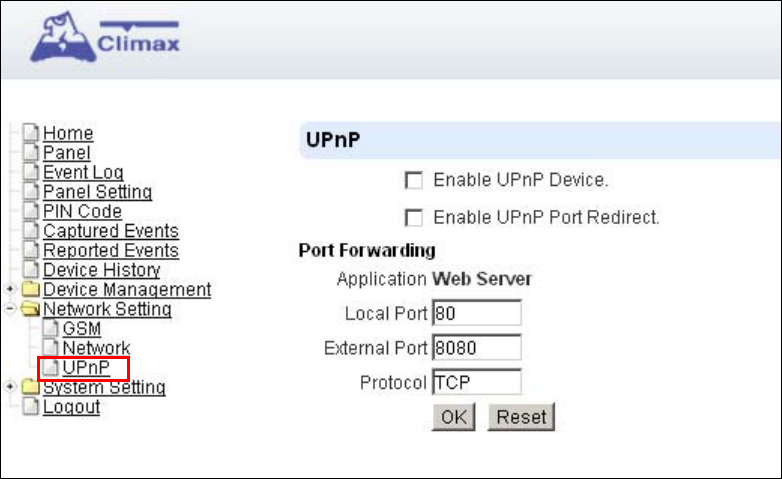Click the Climax logo icon

pos(63,38)
